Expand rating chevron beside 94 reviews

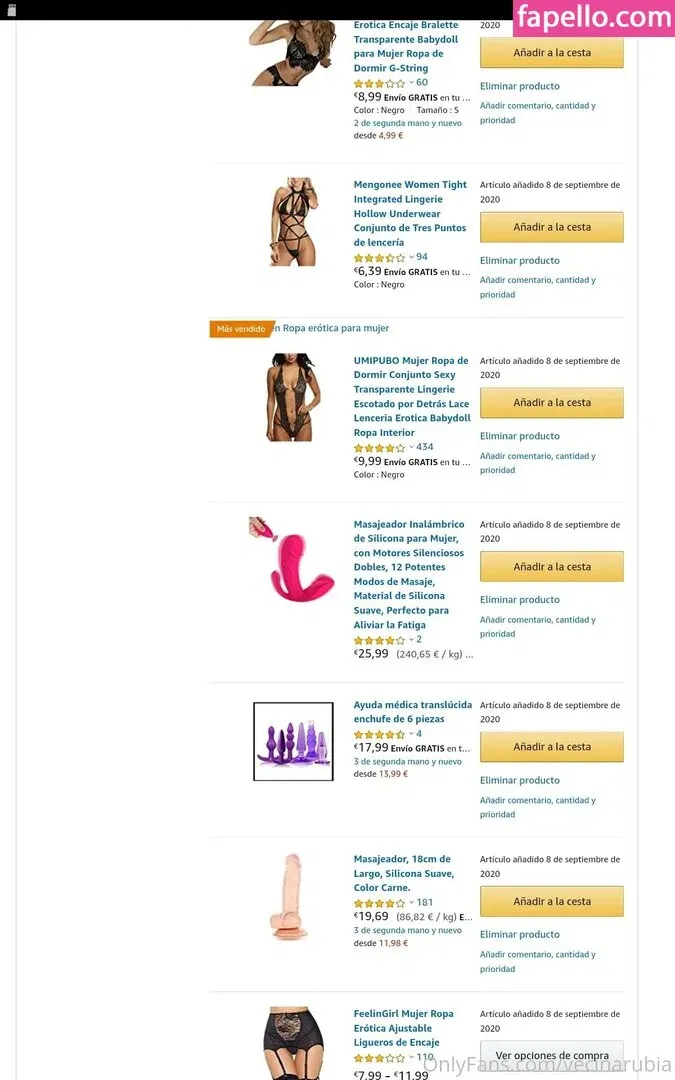click(x=411, y=257)
